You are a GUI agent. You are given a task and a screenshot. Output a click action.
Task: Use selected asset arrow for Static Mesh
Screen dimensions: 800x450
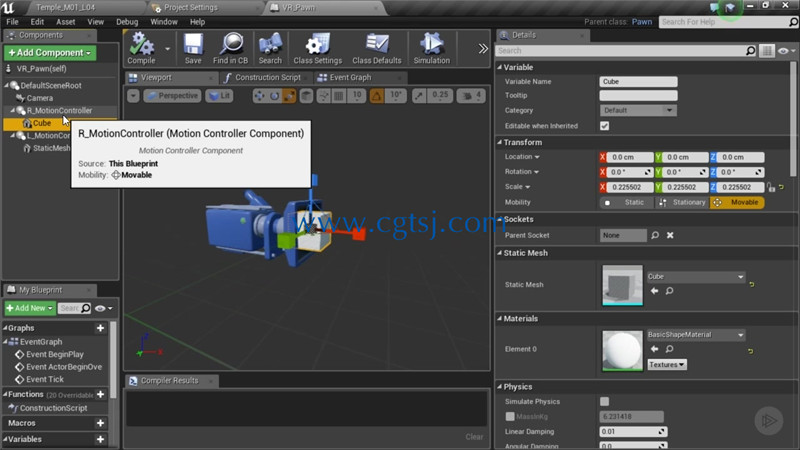tap(655, 291)
